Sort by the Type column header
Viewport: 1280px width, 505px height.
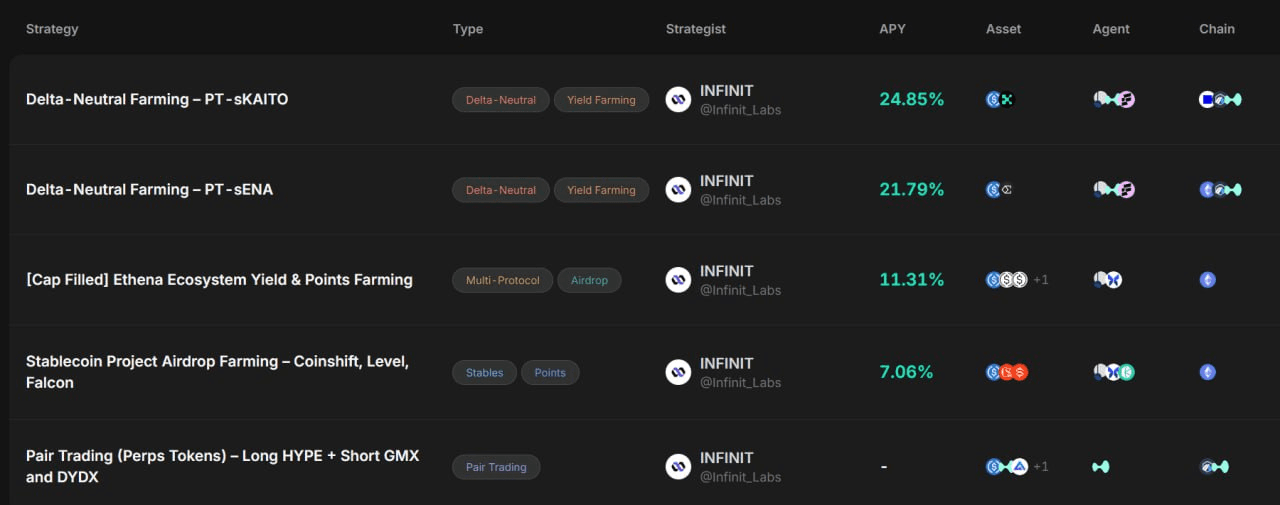click(x=468, y=29)
